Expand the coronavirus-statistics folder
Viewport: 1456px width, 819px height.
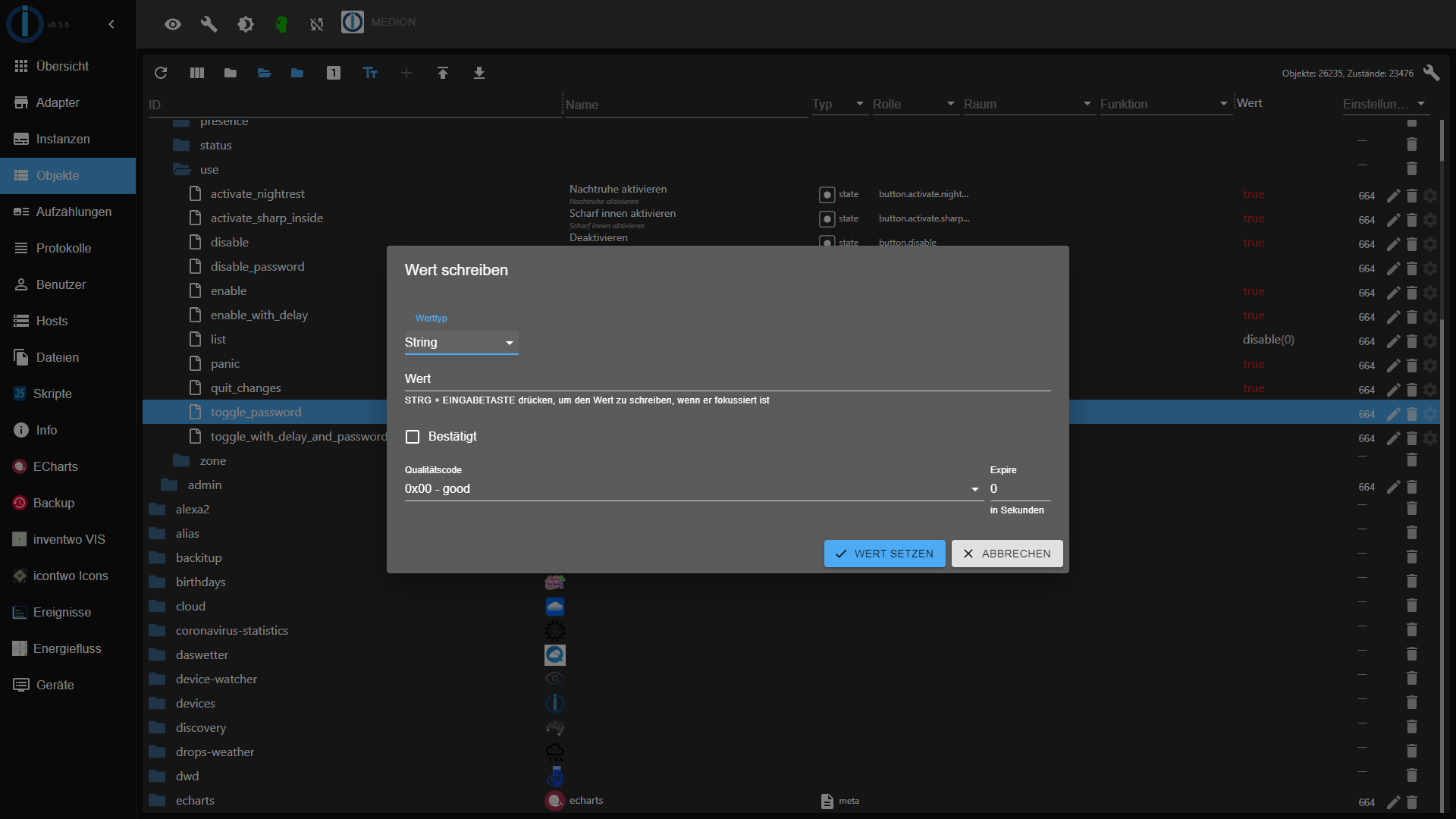[158, 631]
